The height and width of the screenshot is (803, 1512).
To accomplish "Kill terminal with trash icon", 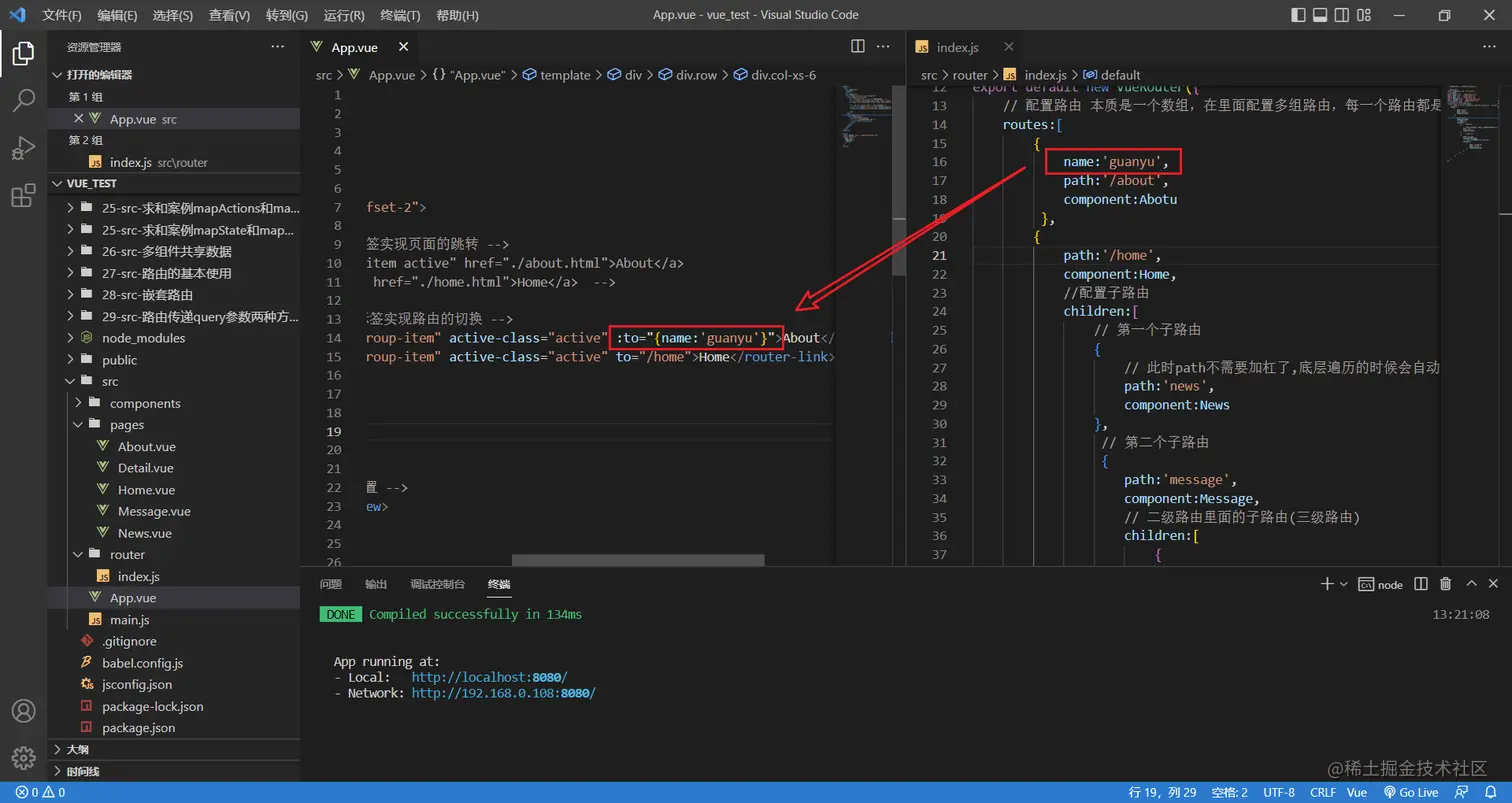I will 1445,584.
